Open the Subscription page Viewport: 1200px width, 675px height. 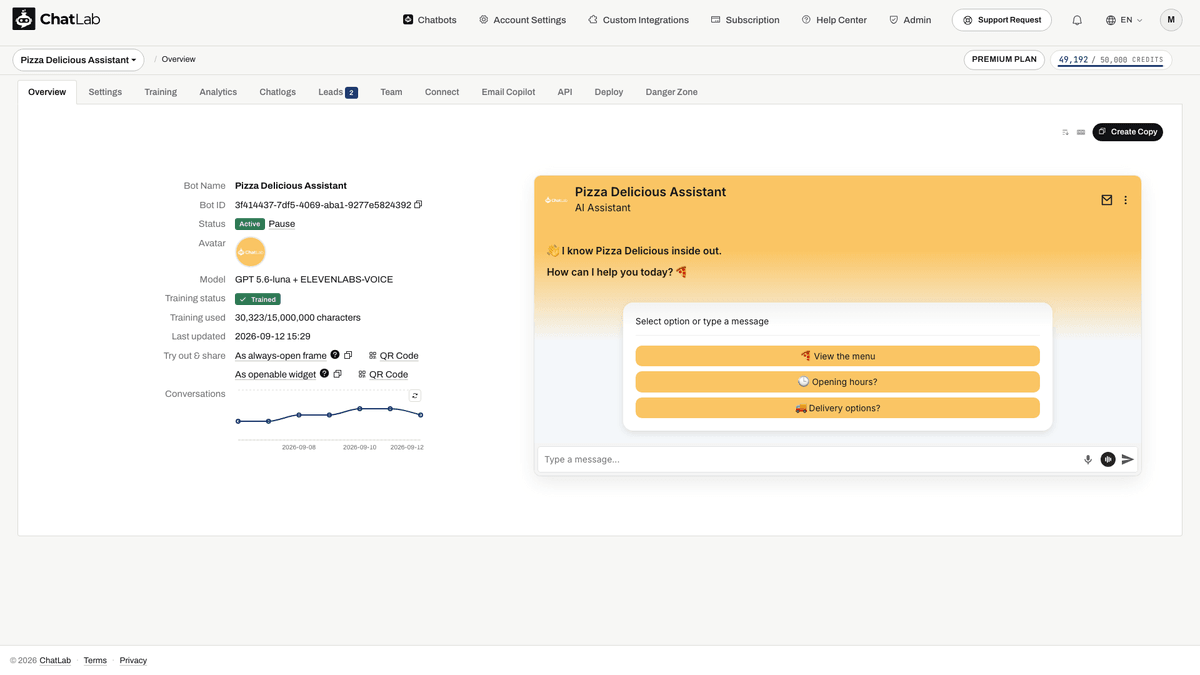(x=745, y=20)
